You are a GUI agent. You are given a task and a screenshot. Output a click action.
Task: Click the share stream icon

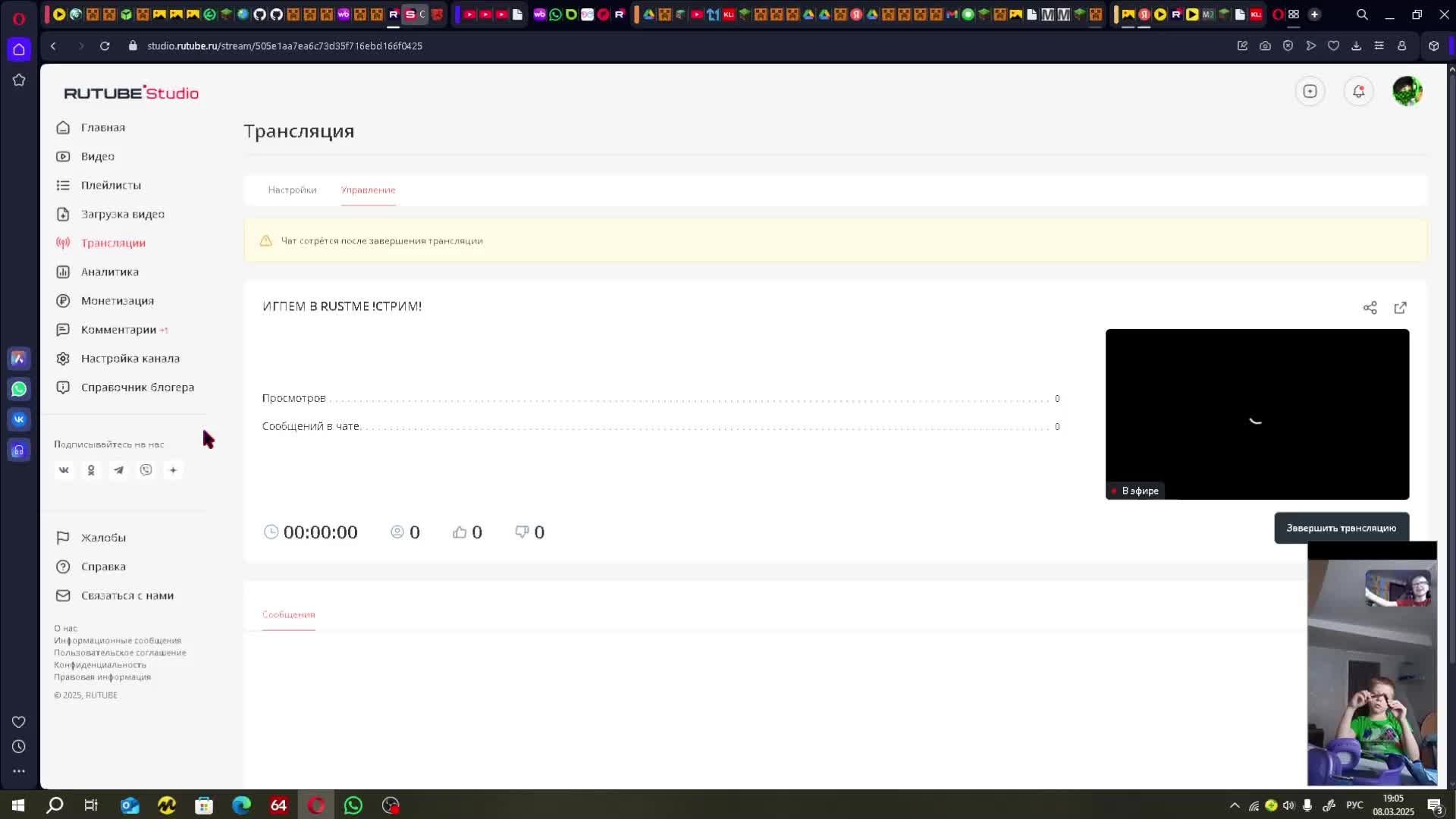pos(1370,308)
